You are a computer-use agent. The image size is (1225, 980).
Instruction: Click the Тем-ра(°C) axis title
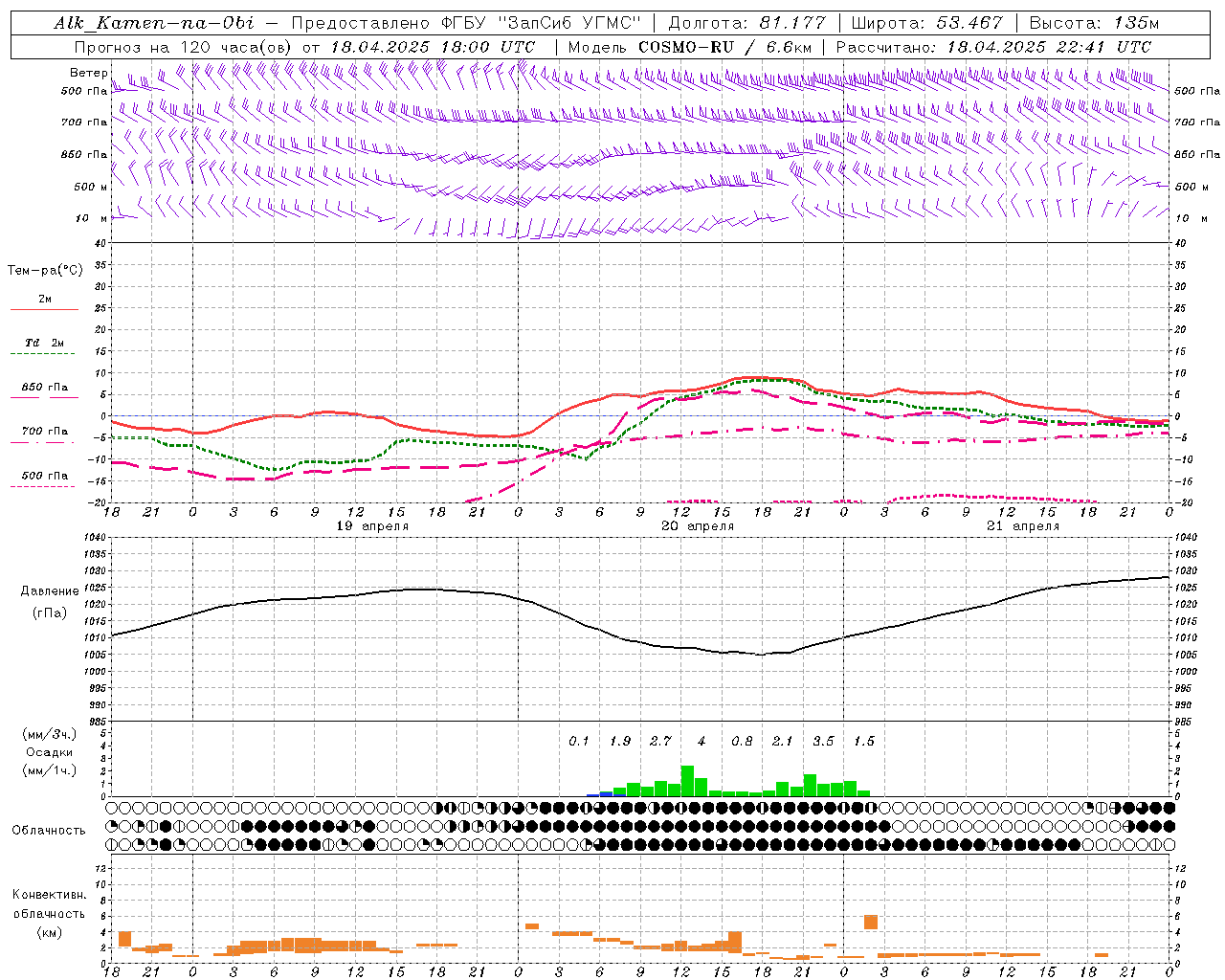[45, 271]
